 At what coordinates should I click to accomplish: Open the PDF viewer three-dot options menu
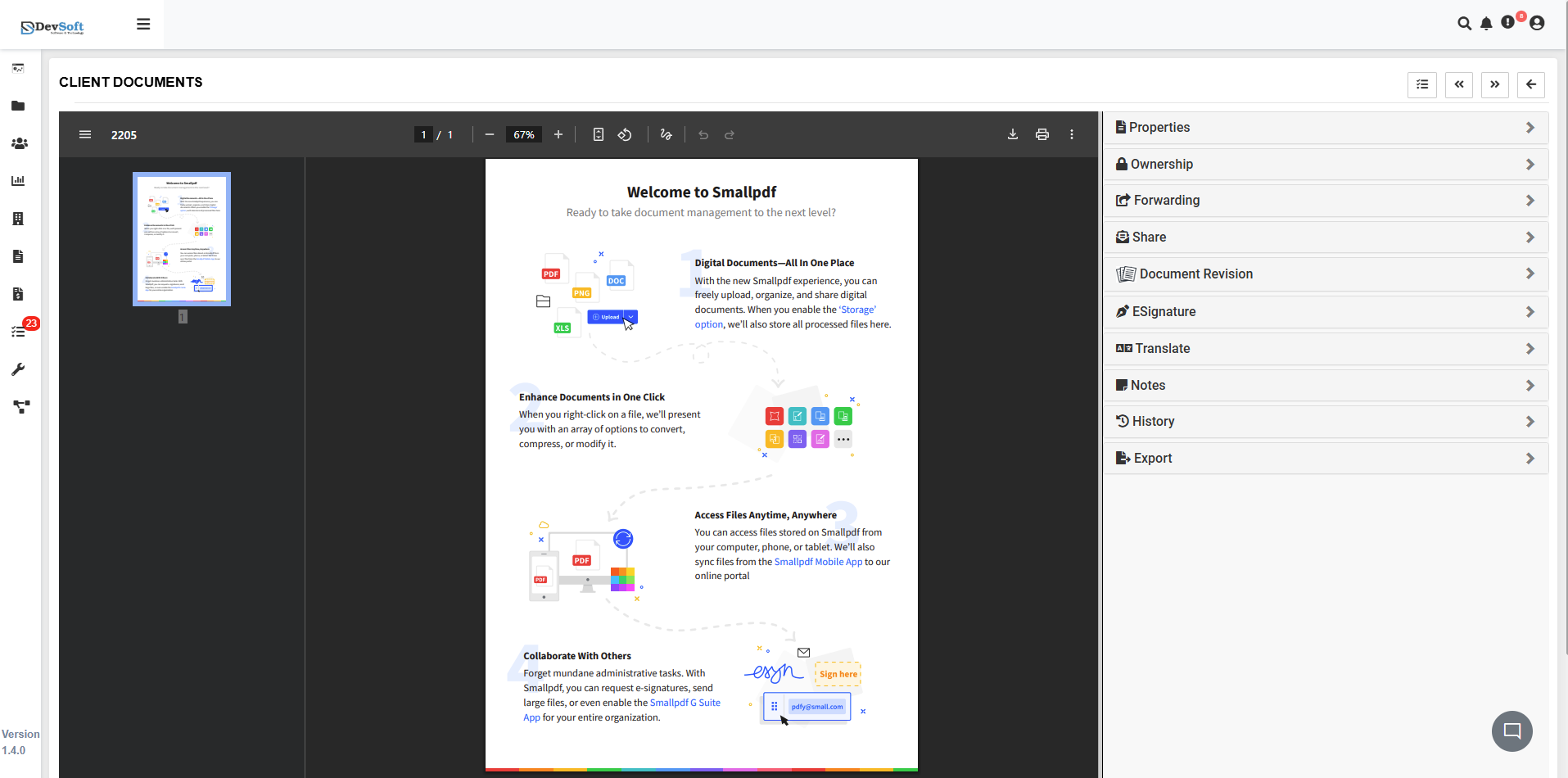click(1072, 134)
